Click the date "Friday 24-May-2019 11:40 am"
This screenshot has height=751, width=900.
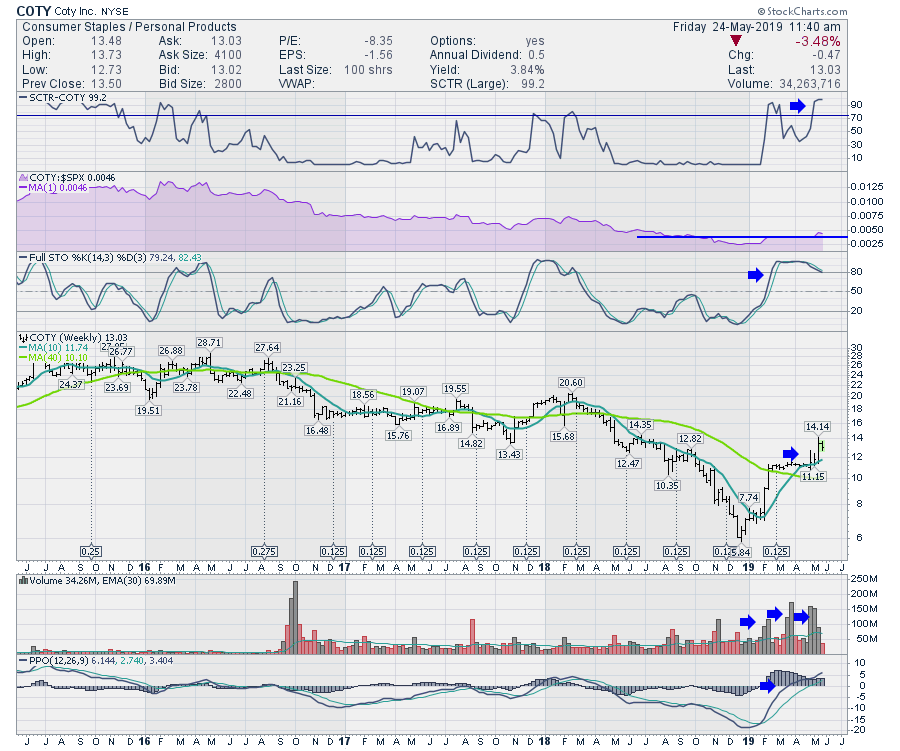click(757, 27)
